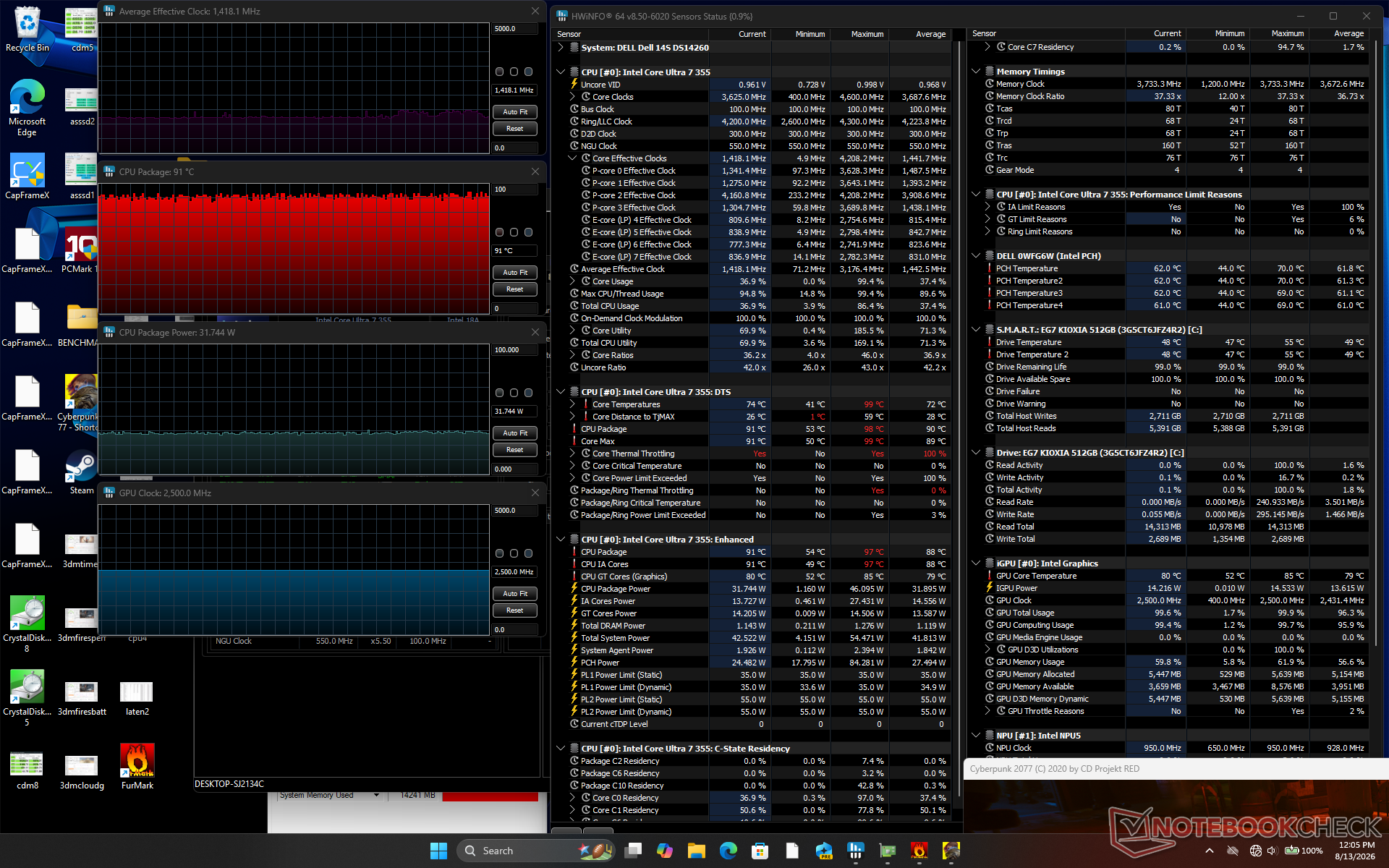Screen dimensions: 1389x868
Task: Select the FurMark desktop shortcut
Action: pos(137,766)
